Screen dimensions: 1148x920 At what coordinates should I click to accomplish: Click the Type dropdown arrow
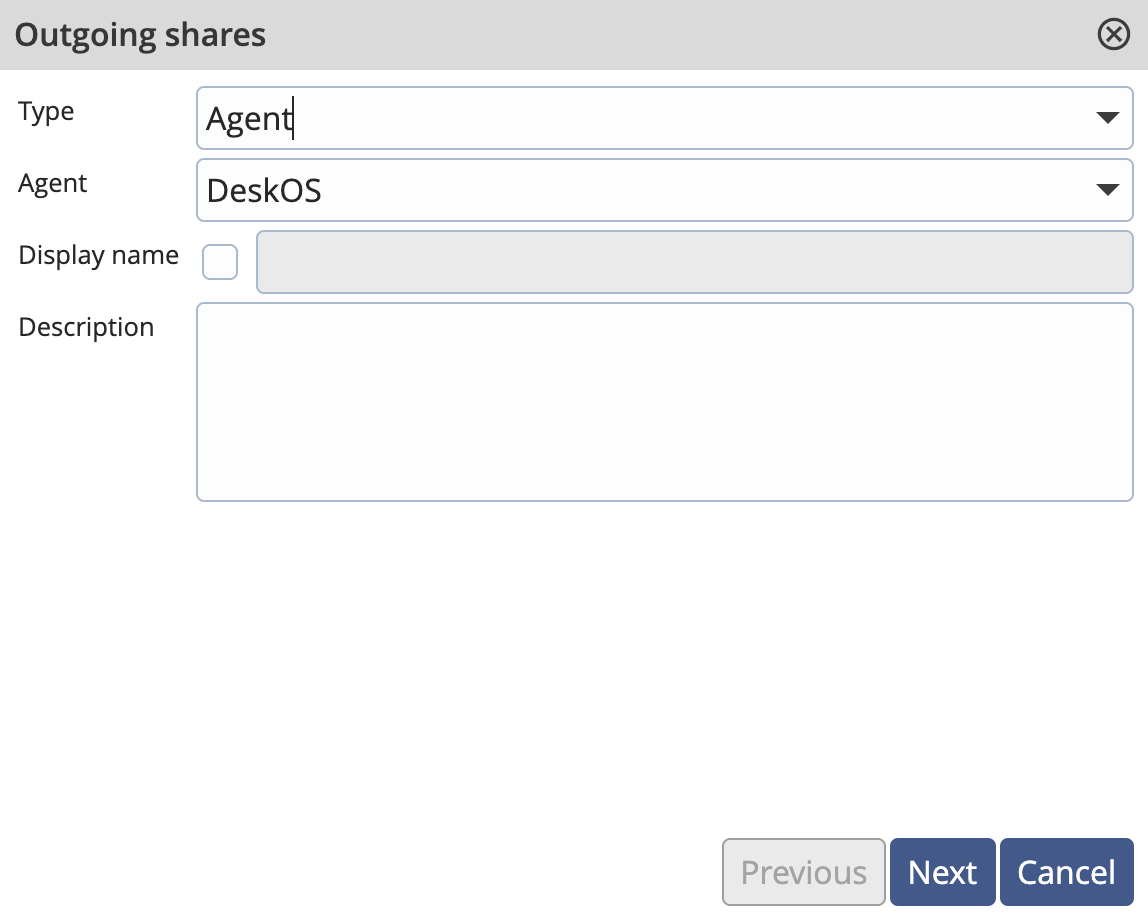[1107, 117]
